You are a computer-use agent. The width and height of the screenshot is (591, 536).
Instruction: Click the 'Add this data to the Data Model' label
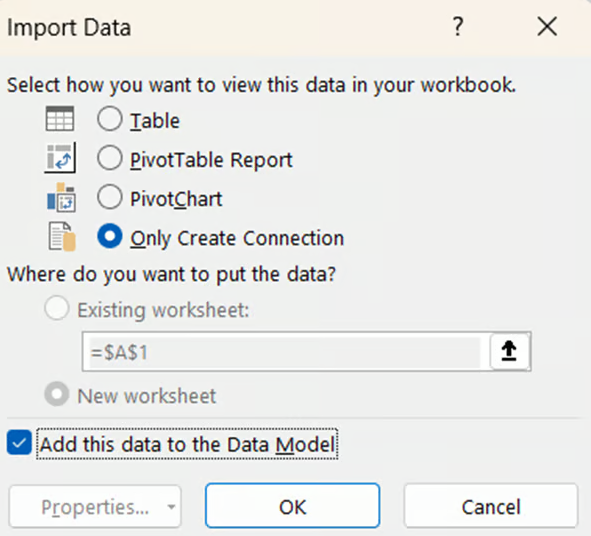coord(187,444)
